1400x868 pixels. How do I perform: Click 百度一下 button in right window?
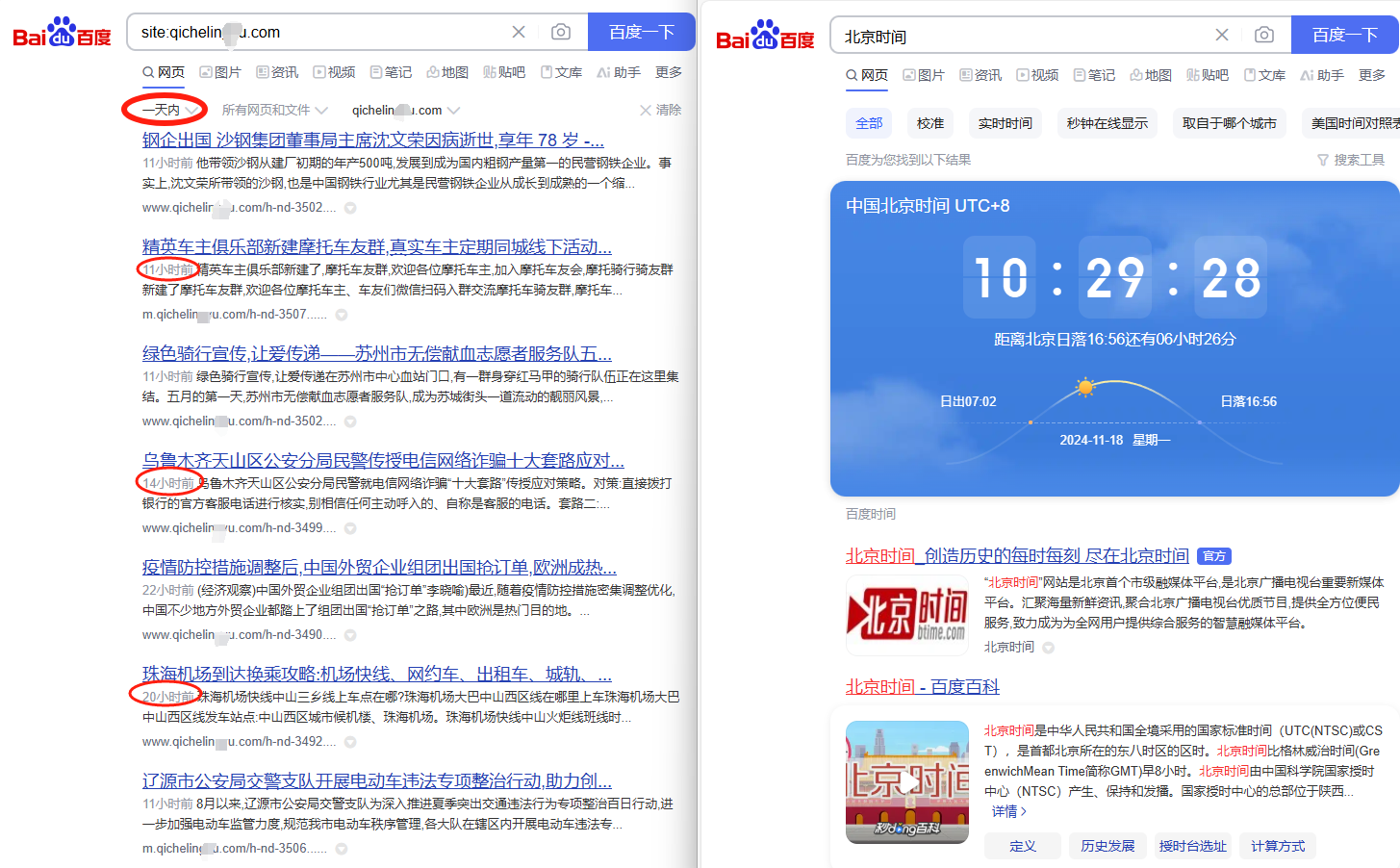(x=1345, y=35)
